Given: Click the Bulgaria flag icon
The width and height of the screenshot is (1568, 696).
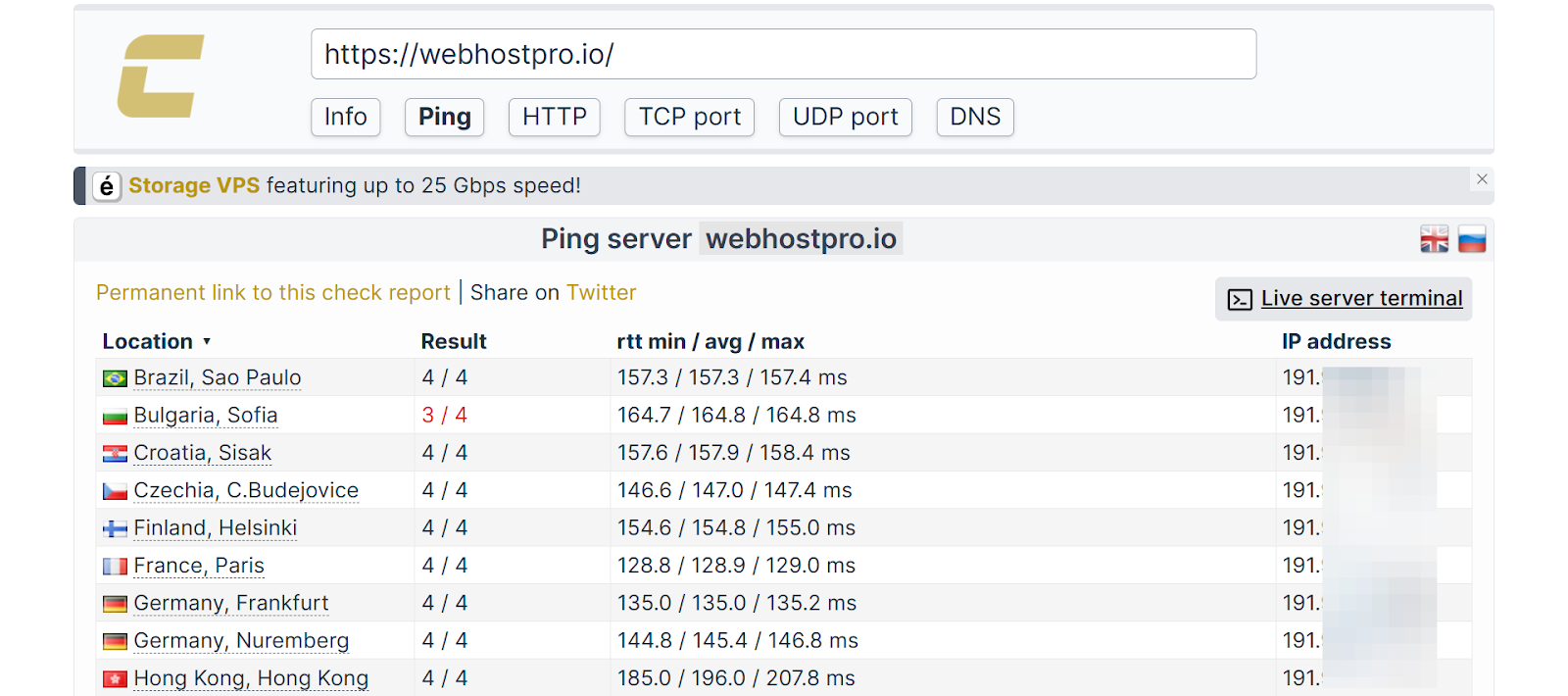Looking at the screenshot, I should tap(115, 417).
